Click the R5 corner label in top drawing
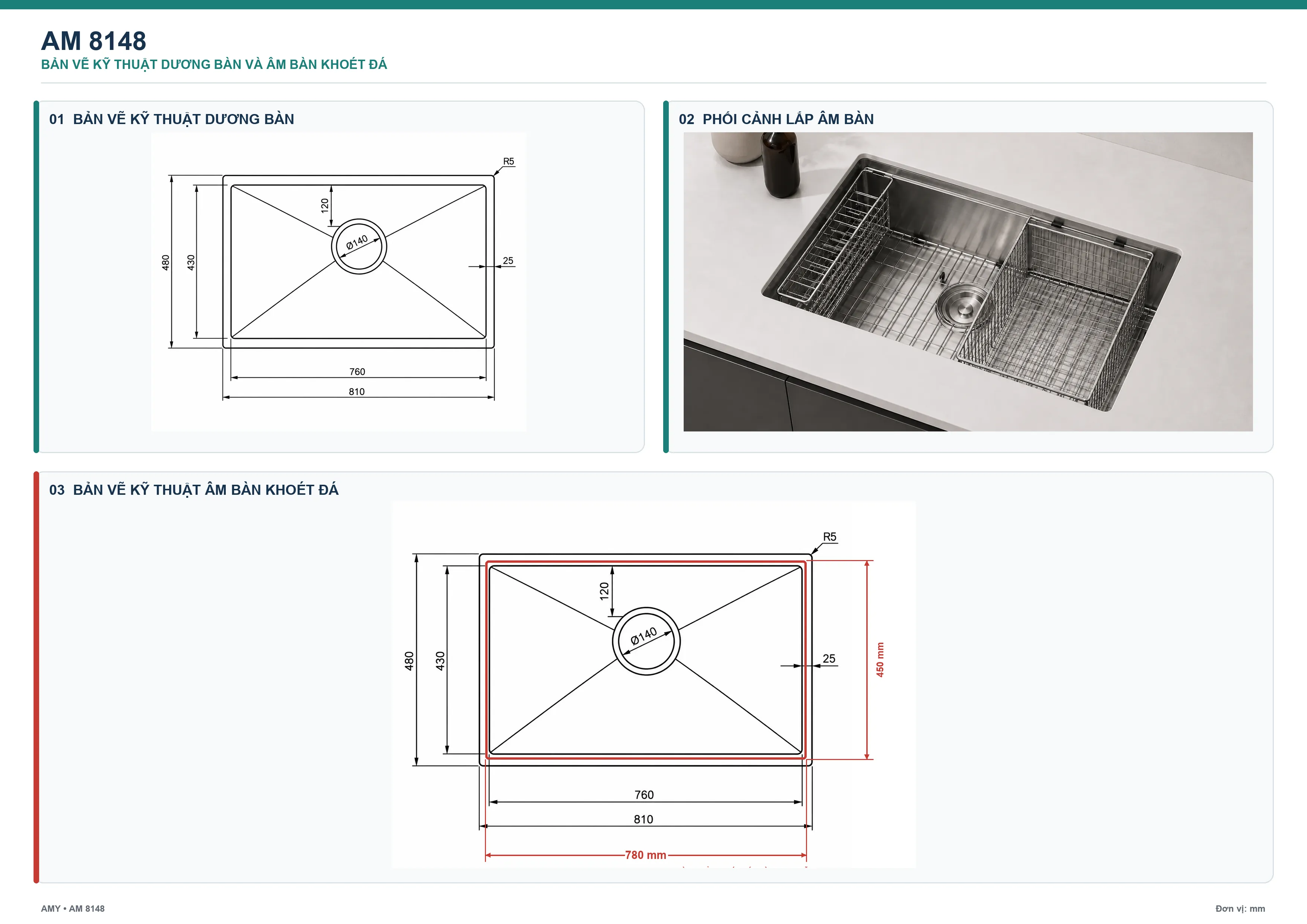Screen dimensions: 1307x924 pyautogui.click(x=508, y=162)
